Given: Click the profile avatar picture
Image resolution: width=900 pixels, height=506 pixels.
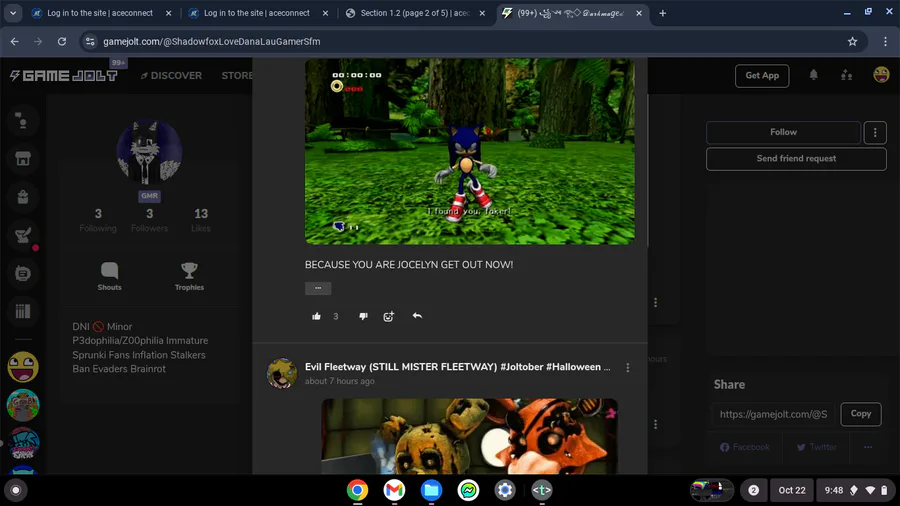Looking at the screenshot, I should pos(149,152).
